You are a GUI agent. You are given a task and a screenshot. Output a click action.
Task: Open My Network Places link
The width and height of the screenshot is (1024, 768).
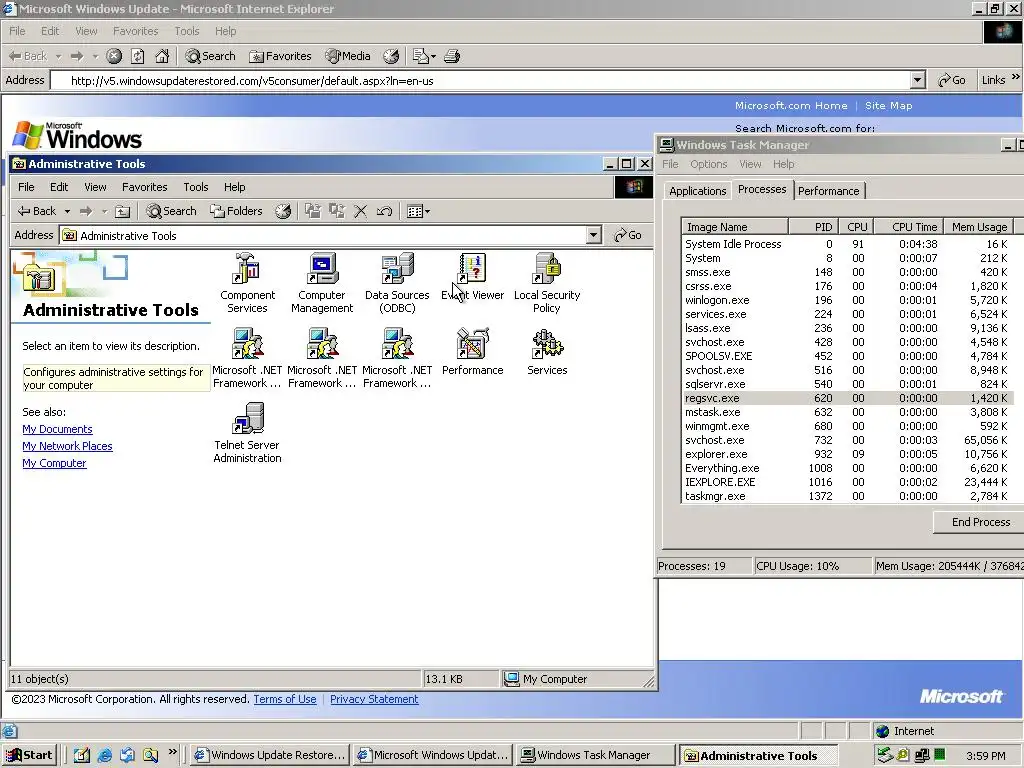(67, 446)
